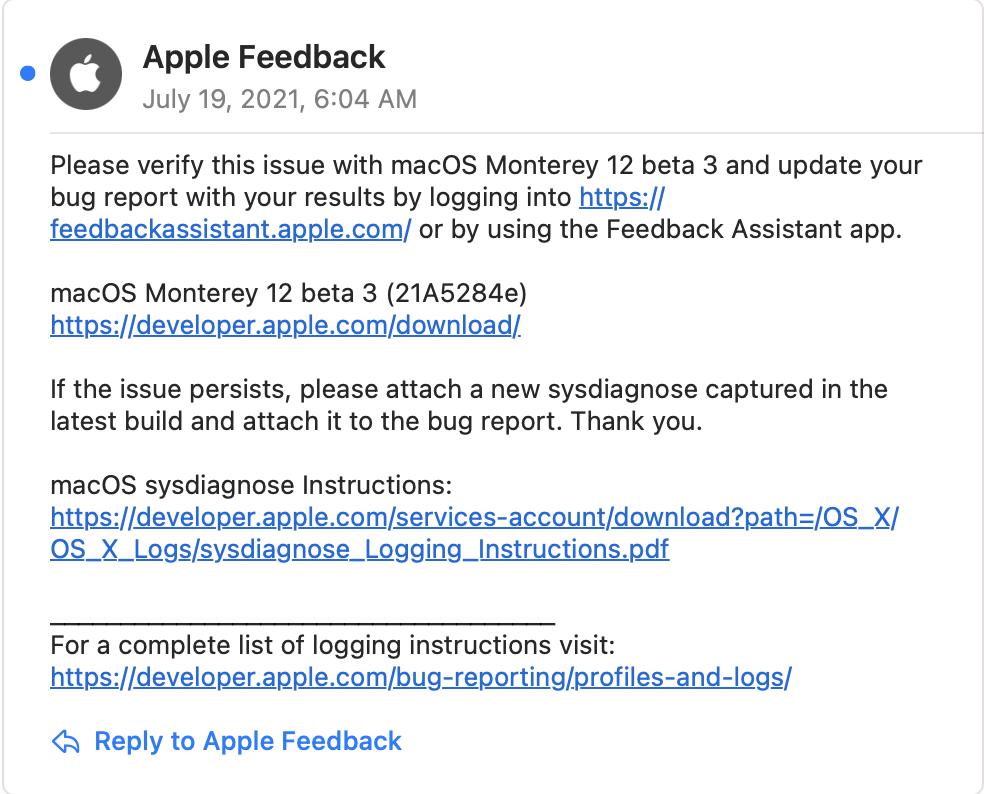
Task: Click the Apple Feedback sender name
Action: click(x=264, y=57)
